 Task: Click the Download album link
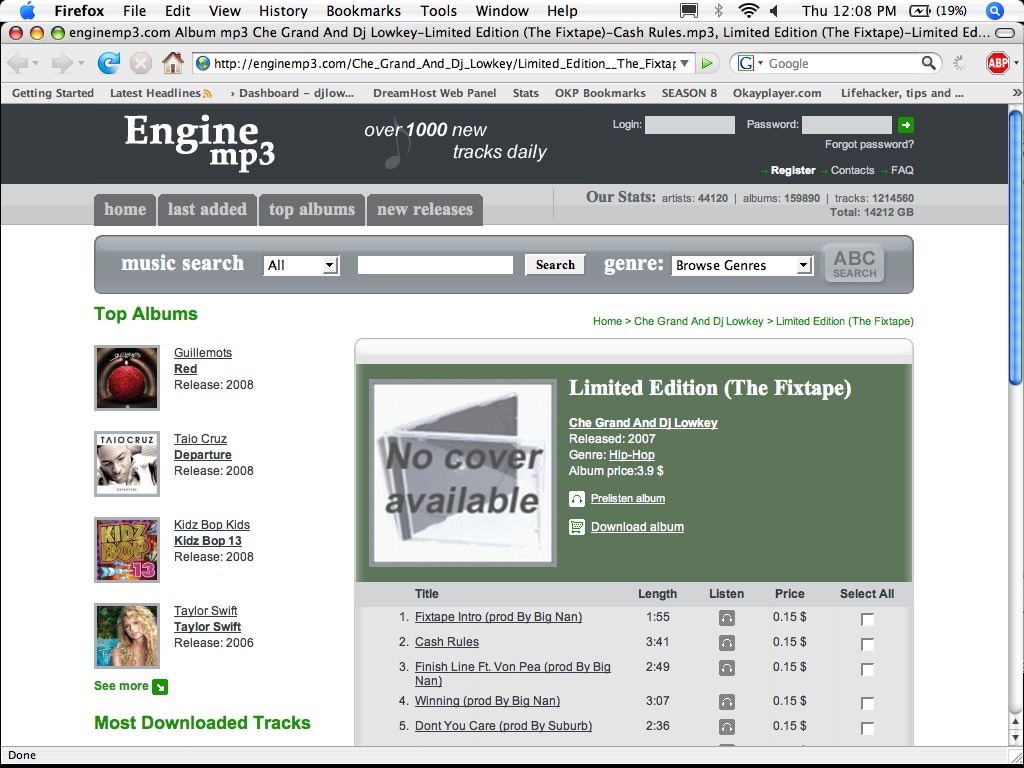(637, 527)
